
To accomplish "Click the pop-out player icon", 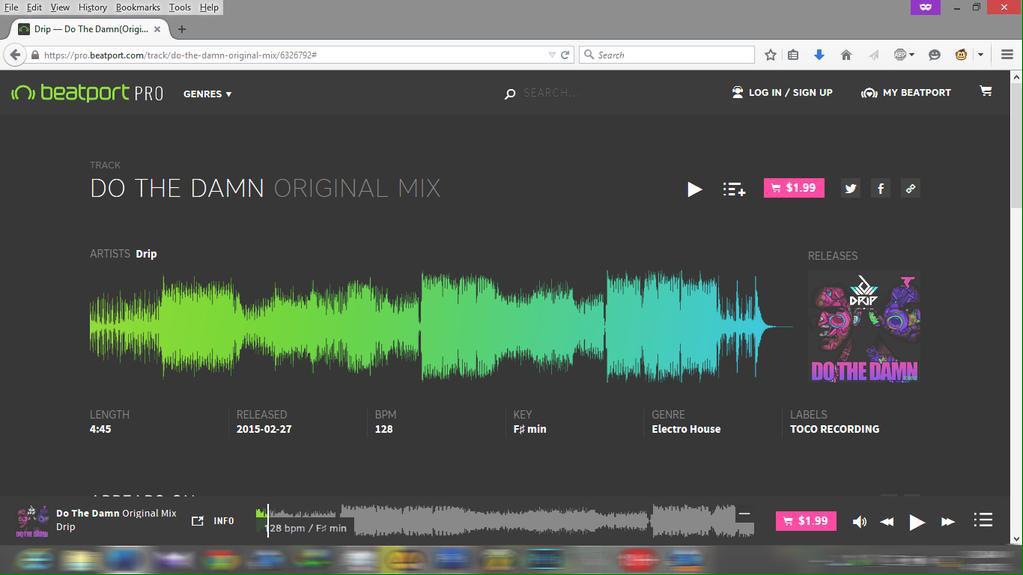I will pos(198,521).
